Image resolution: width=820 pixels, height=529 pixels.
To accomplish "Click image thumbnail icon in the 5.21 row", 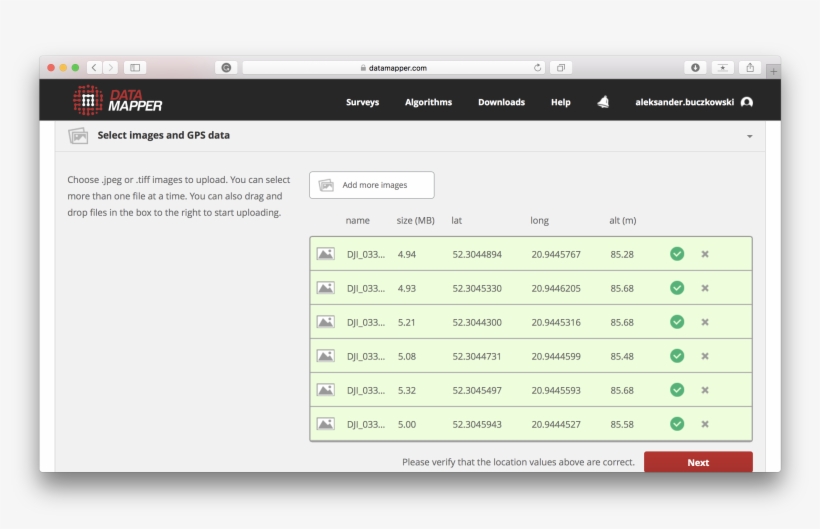I will (325, 322).
